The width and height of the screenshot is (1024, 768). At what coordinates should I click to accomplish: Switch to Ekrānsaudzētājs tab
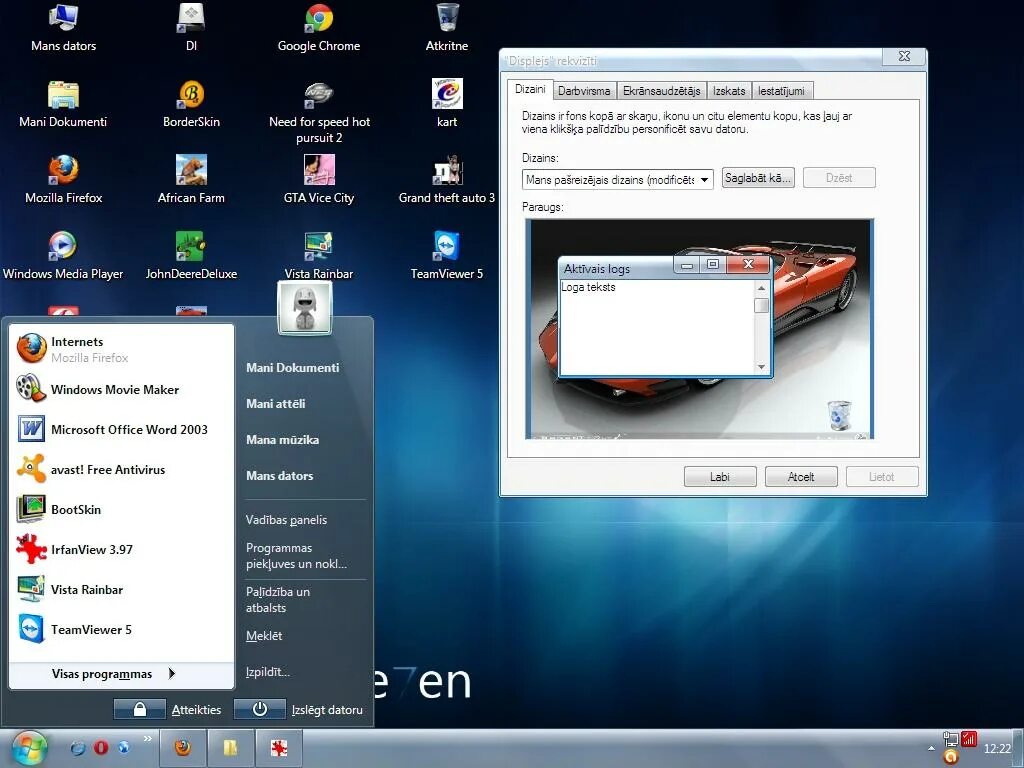coord(661,91)
